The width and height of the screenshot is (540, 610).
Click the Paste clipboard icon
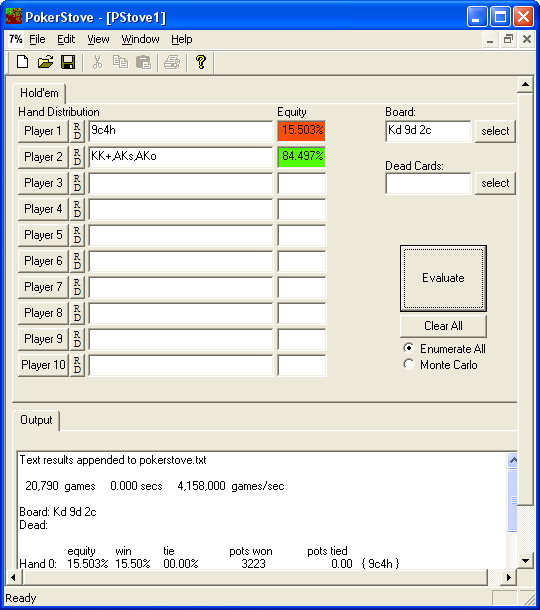(143, 62)
